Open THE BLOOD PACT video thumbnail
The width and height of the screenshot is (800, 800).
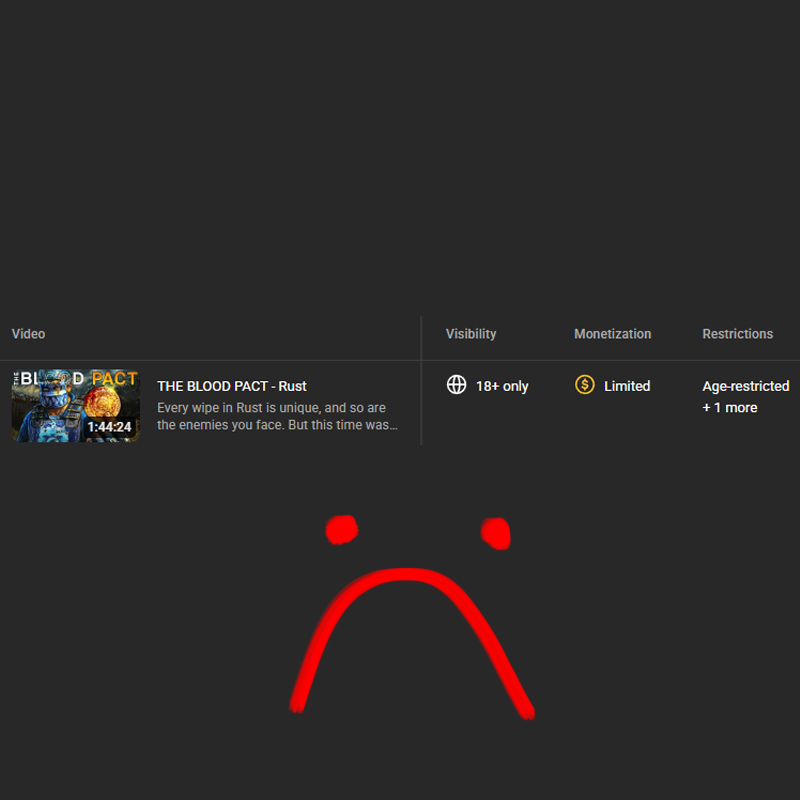point(76,406)
